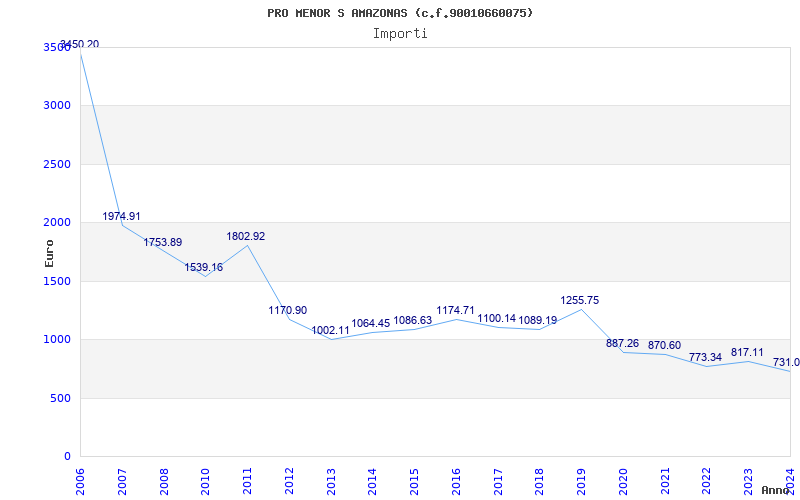Click the 2016 year label

pyautogui.click(x=456, y=481)
